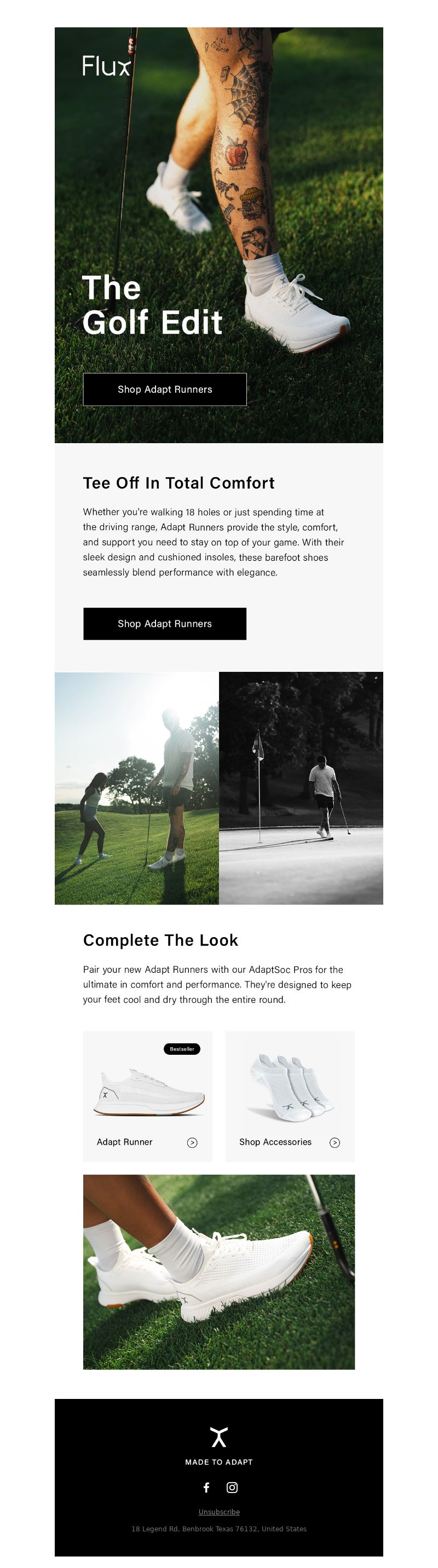Click the Shop Adapt Runners hero button
The image size is (438, 1568).
click(x=164, y=390)
